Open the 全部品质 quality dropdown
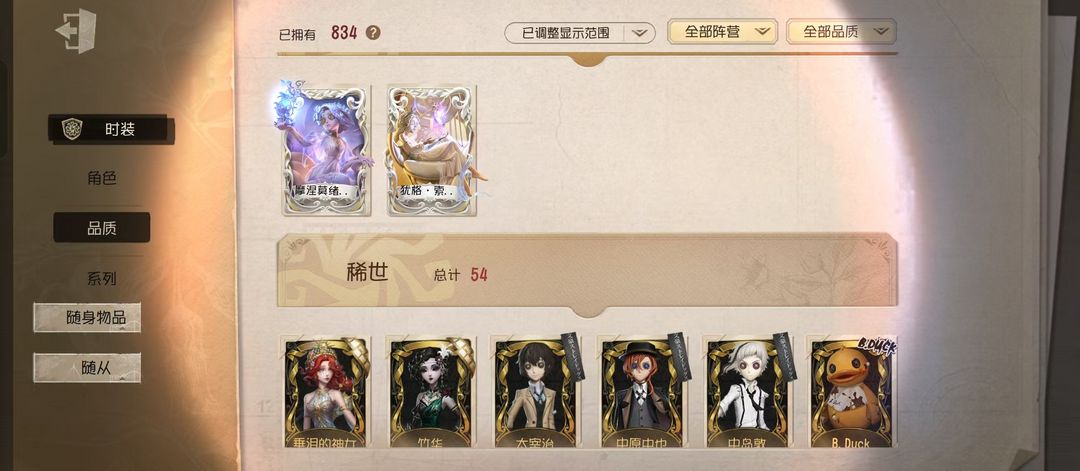 tap(841, 32)
